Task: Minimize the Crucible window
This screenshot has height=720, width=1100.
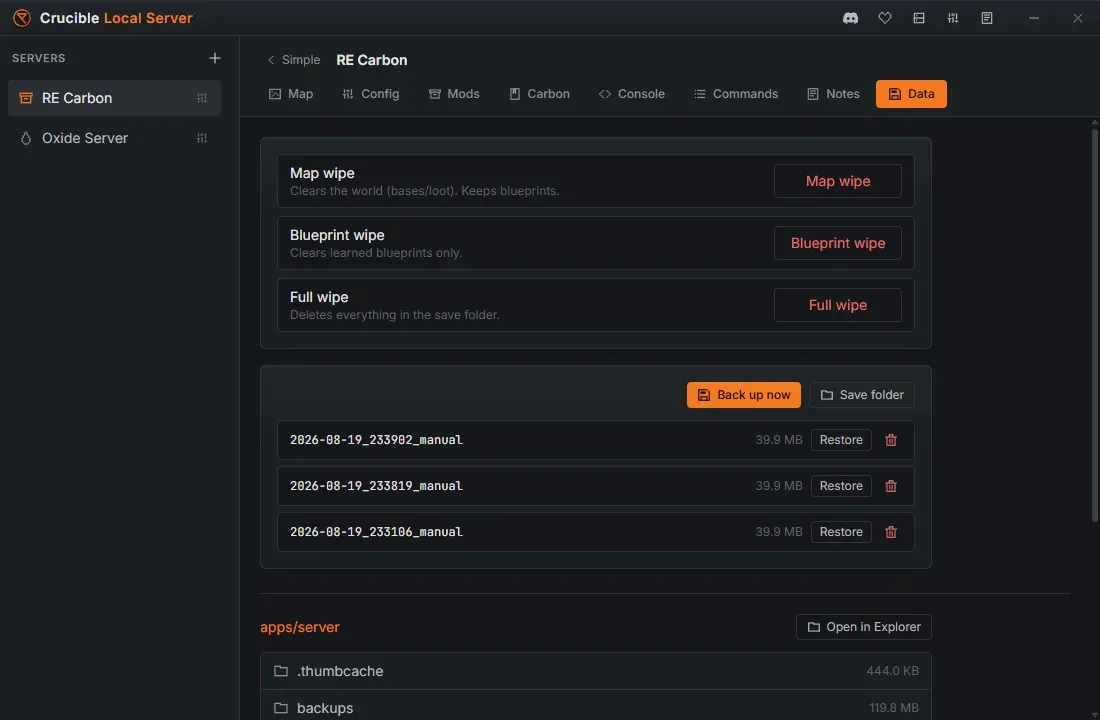Action: (1033, 18)
